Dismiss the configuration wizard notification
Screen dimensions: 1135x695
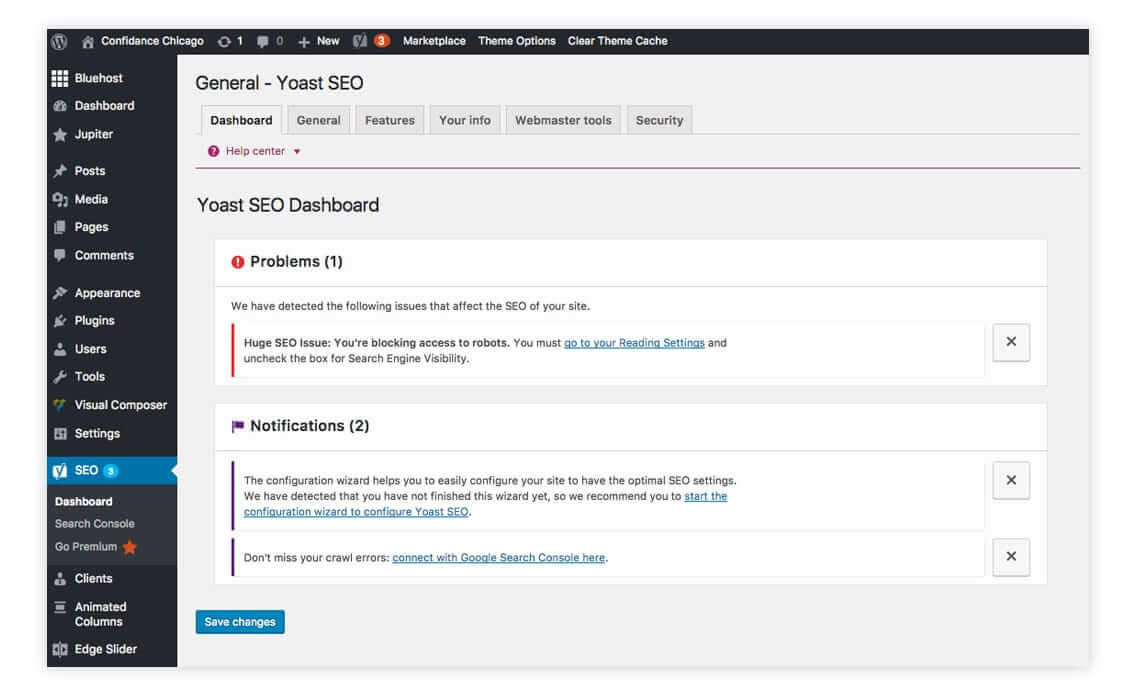pos(1011,481)
